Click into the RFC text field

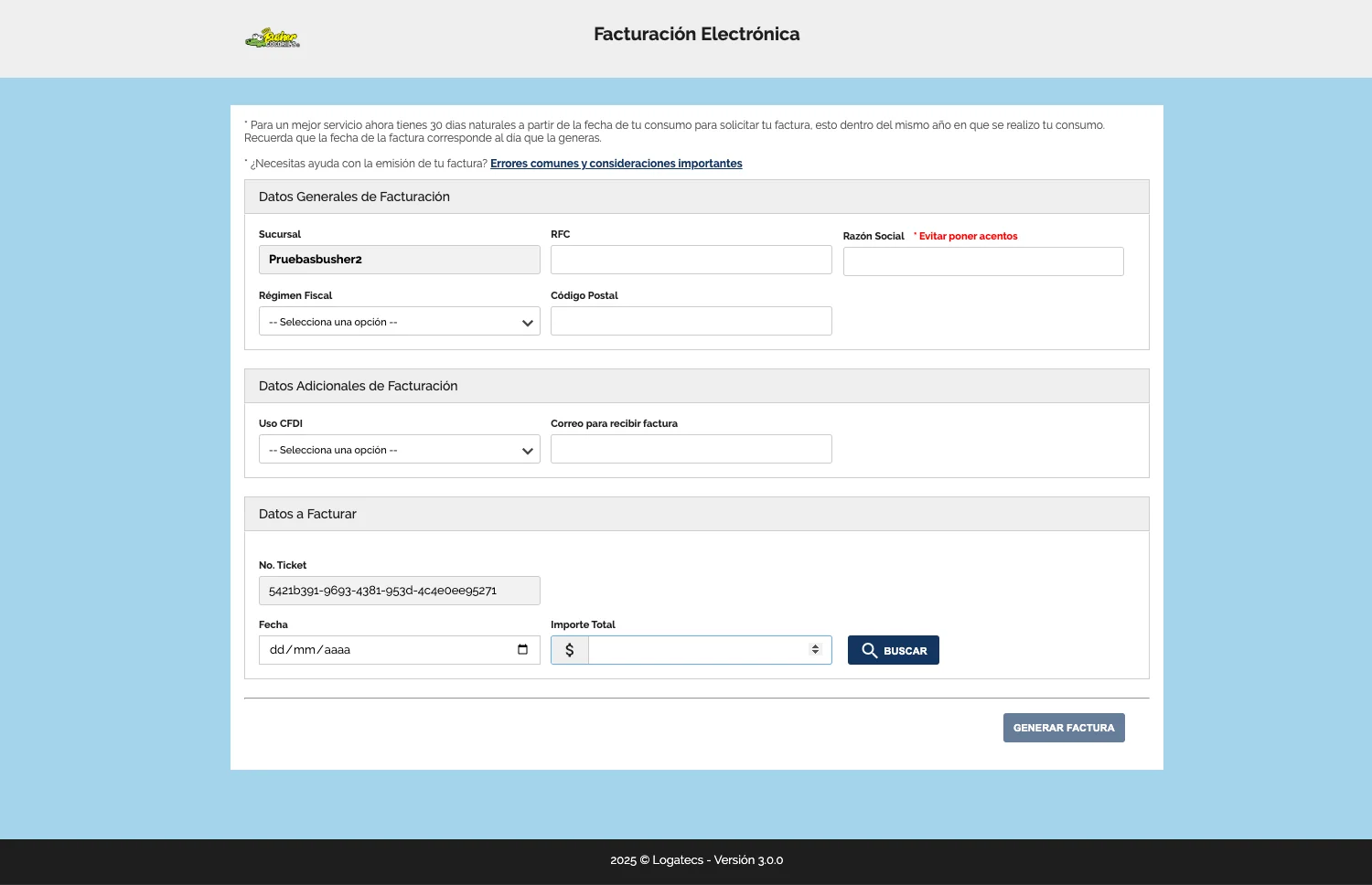click(x=691, y=260)
